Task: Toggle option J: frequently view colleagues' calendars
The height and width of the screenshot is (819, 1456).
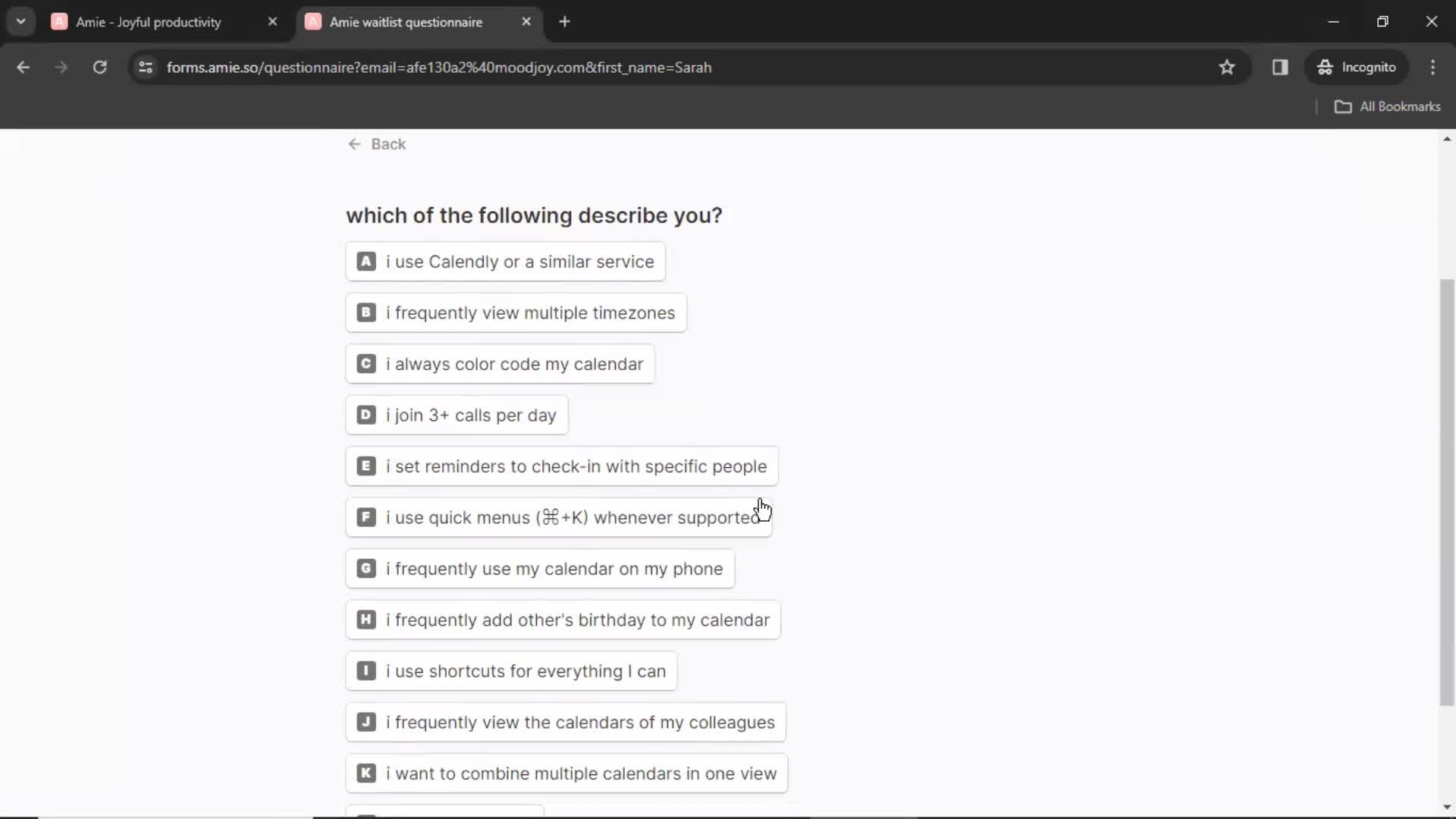Action: tap(566, 722)
